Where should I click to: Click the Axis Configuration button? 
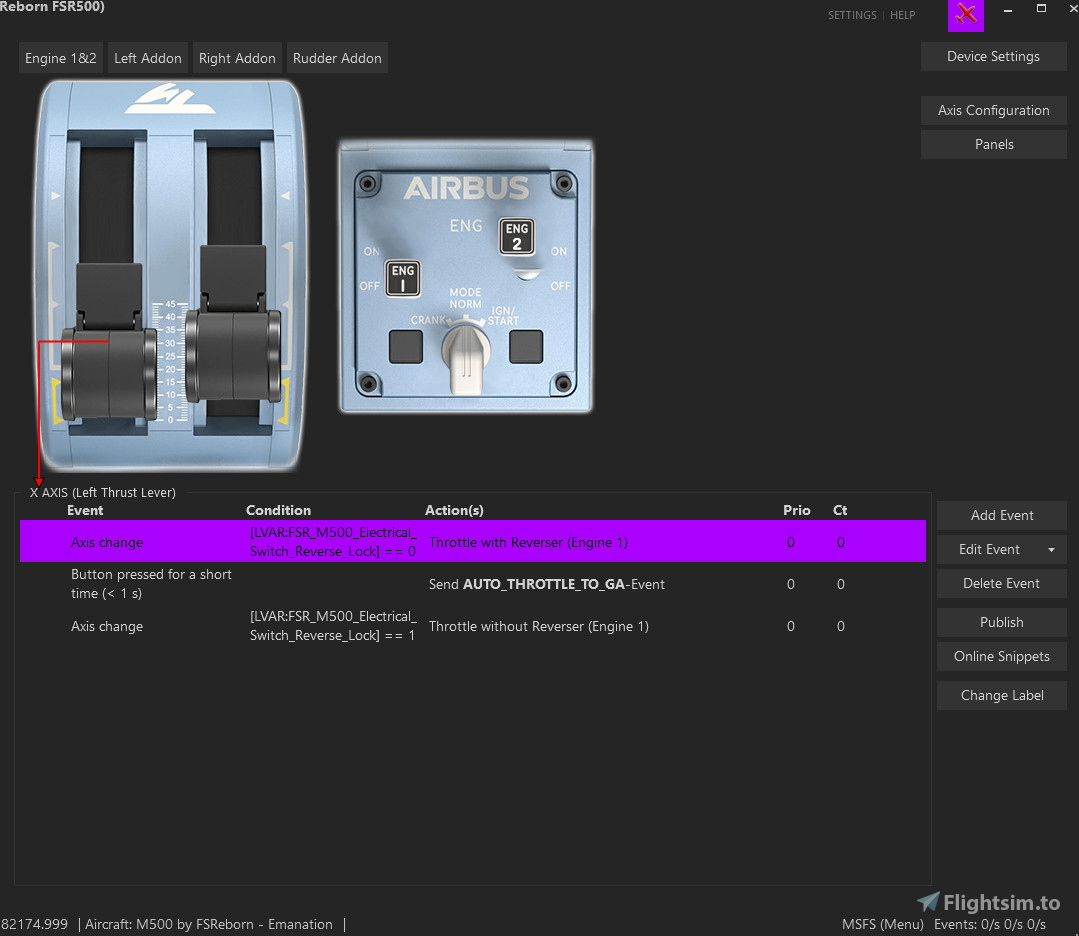tap(993, 111)
